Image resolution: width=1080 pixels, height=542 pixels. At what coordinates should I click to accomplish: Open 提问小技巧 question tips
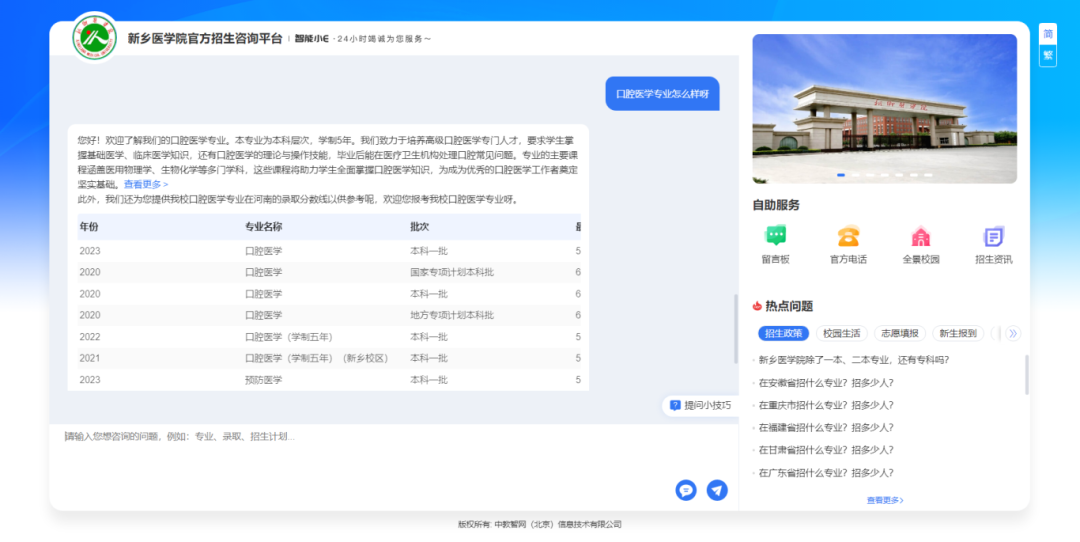pos(700,406)
